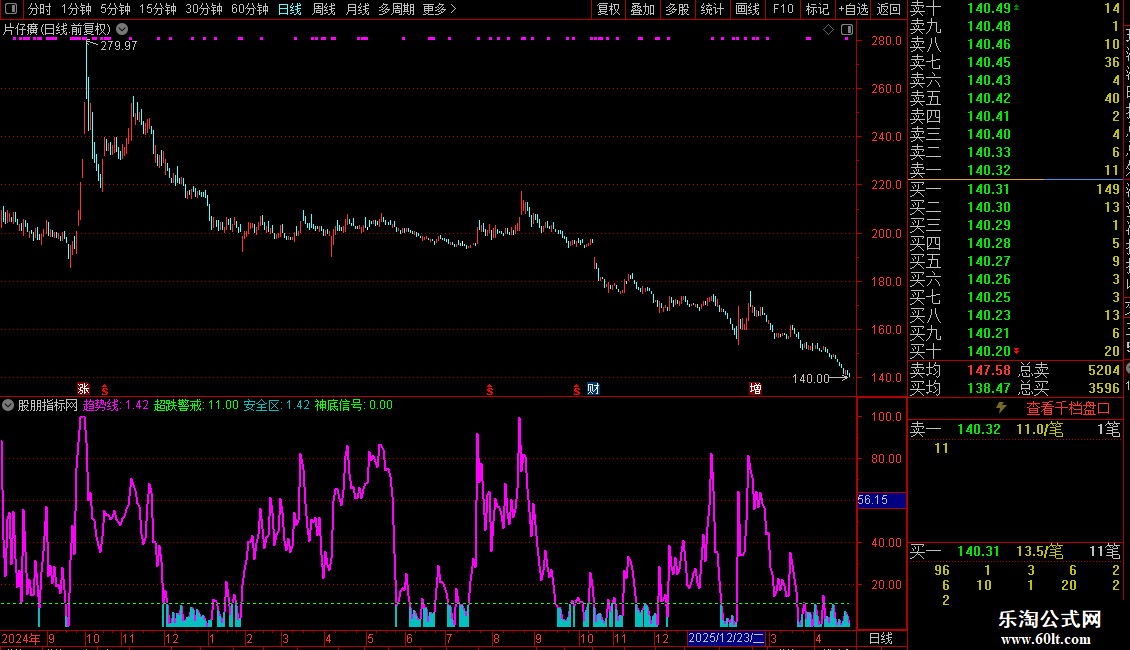Screen dimensions: 1130x650
Task: Select the 15分钟 period tab
Action: [x=157, y=9]
